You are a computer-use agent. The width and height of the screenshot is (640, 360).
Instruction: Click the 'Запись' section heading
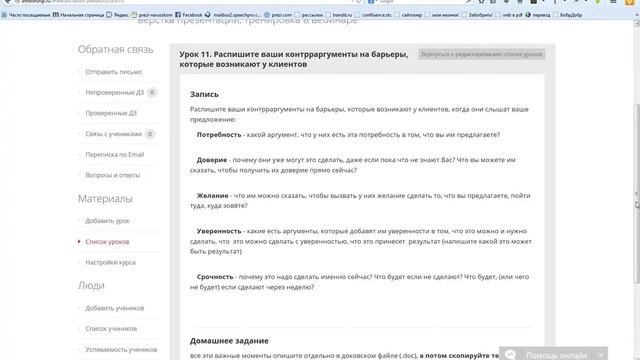point(204,94)
